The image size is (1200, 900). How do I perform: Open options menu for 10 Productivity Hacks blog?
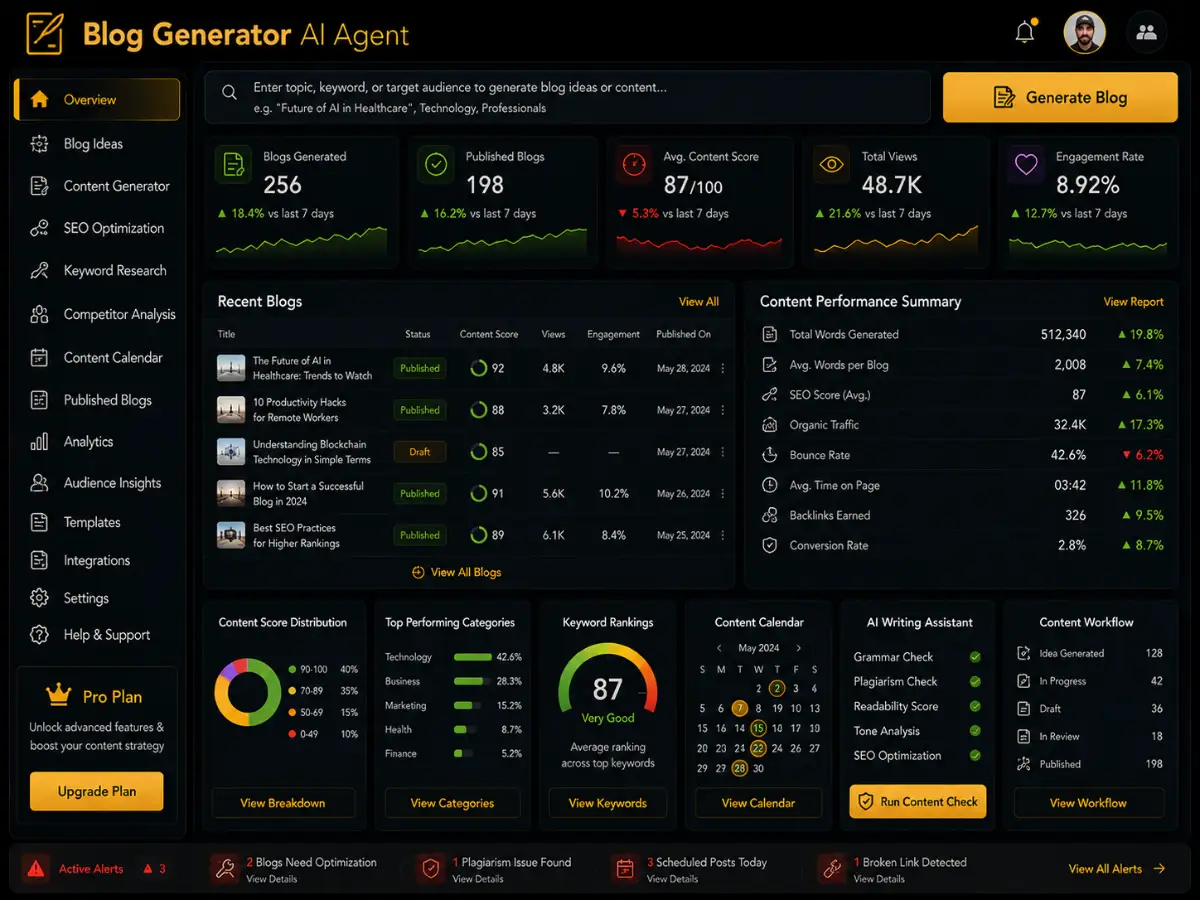(x=723, y=410)
